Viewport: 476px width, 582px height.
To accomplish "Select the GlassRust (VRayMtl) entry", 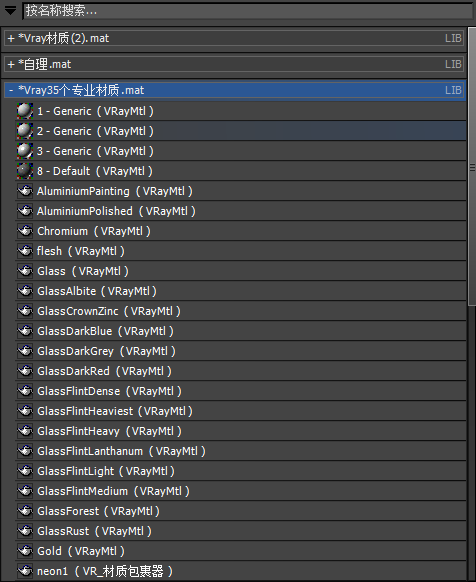I will [x=241, y=532].
